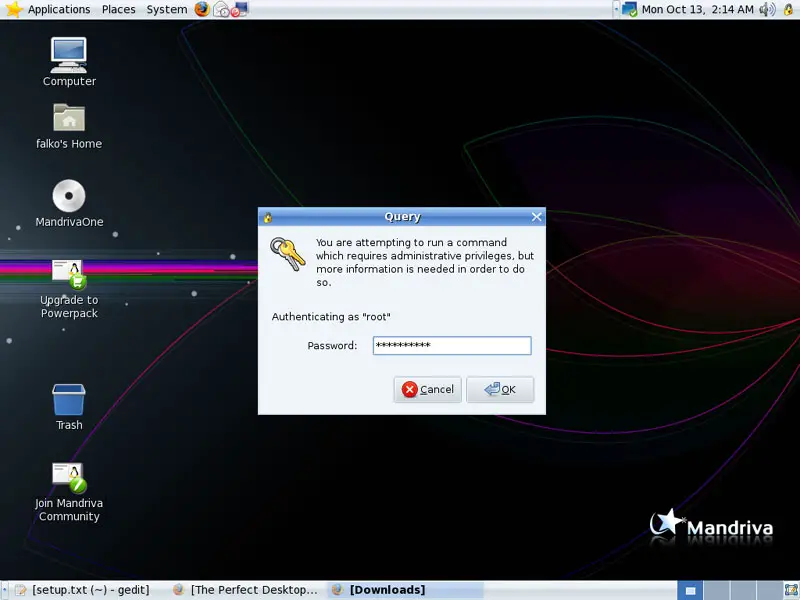800x600 pixels.
Task: Click the keys icon in the Query dialog
Action: point(287,254)
